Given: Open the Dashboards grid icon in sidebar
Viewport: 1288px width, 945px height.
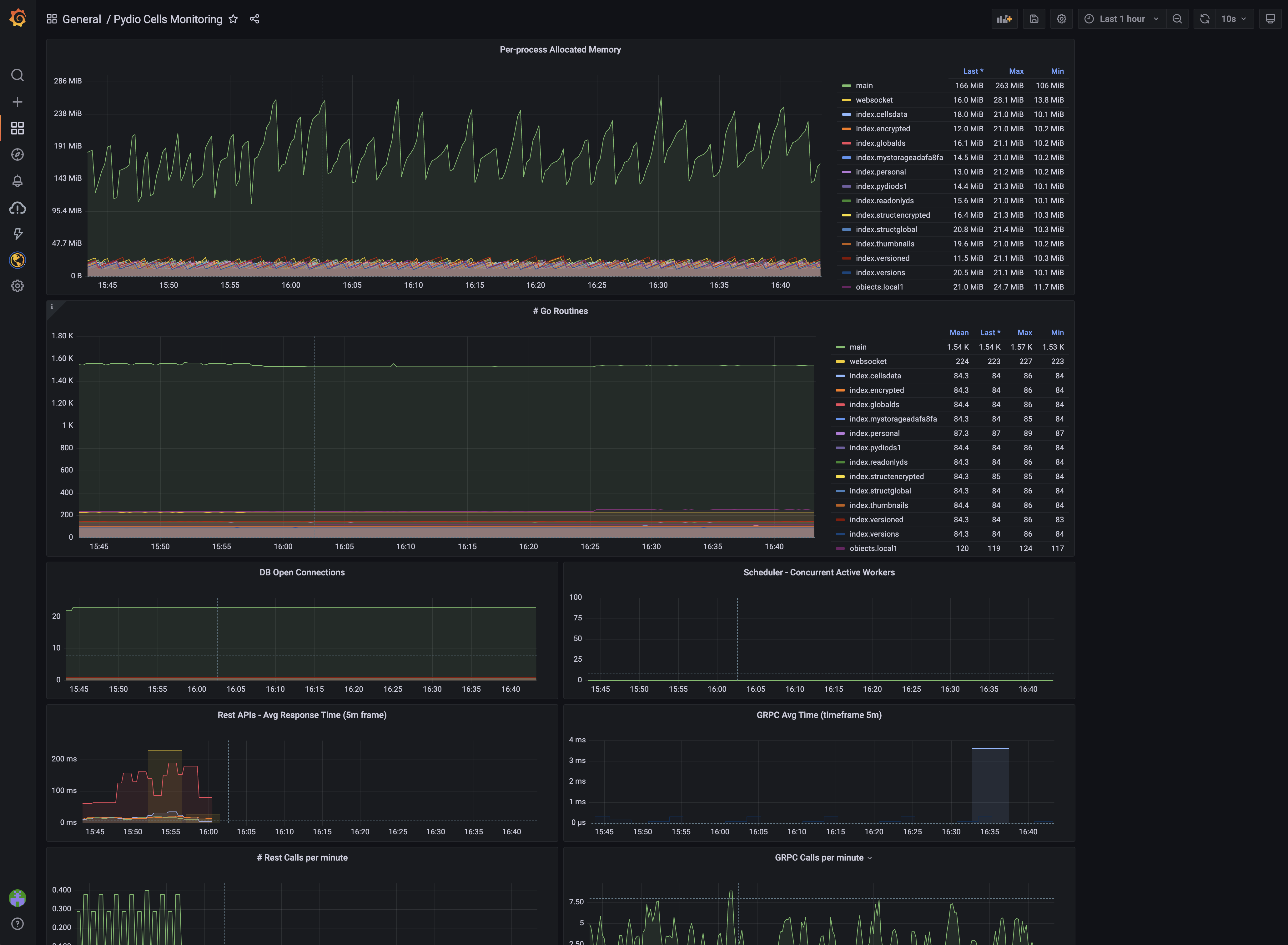Looking at the screenshot, I should [x=18, y=128].
